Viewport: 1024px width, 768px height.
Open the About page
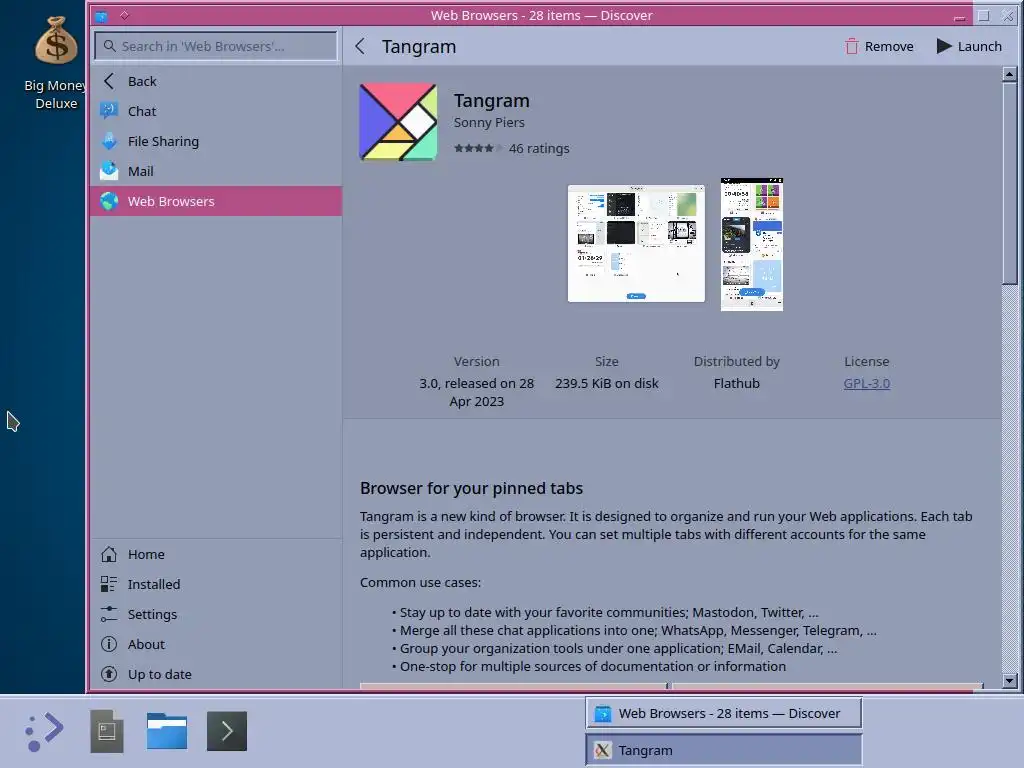click(x=216, y=644)
